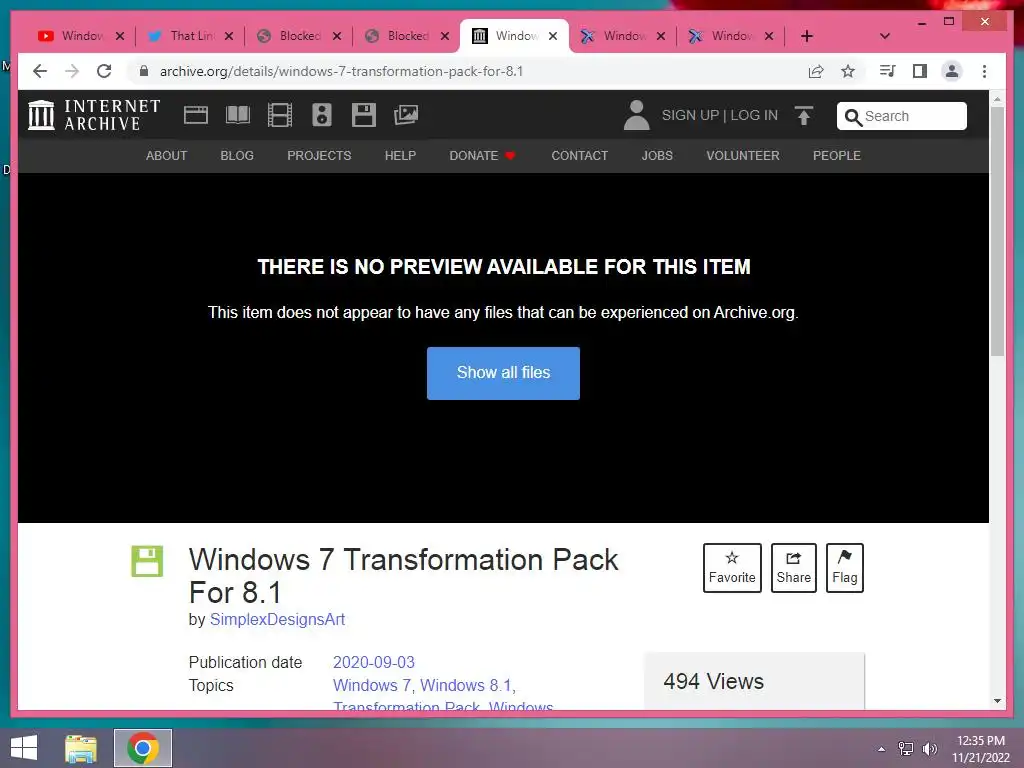Click the page vertical scrollbar thumb
The width and height of the screenshot is (1024, 768).
pos(997,232)
